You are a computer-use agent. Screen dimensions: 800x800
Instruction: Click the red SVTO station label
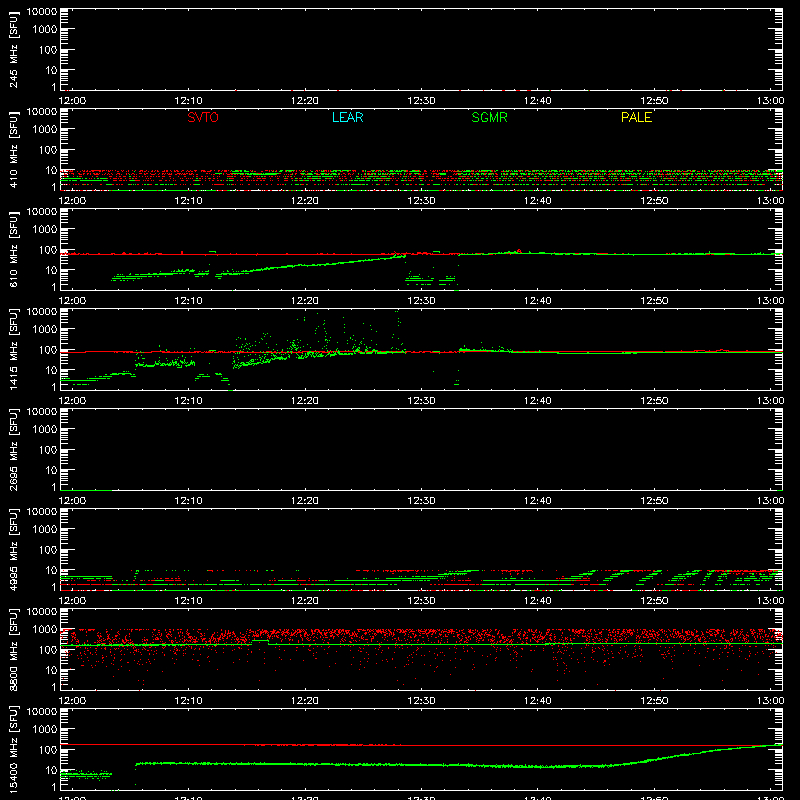203,117
